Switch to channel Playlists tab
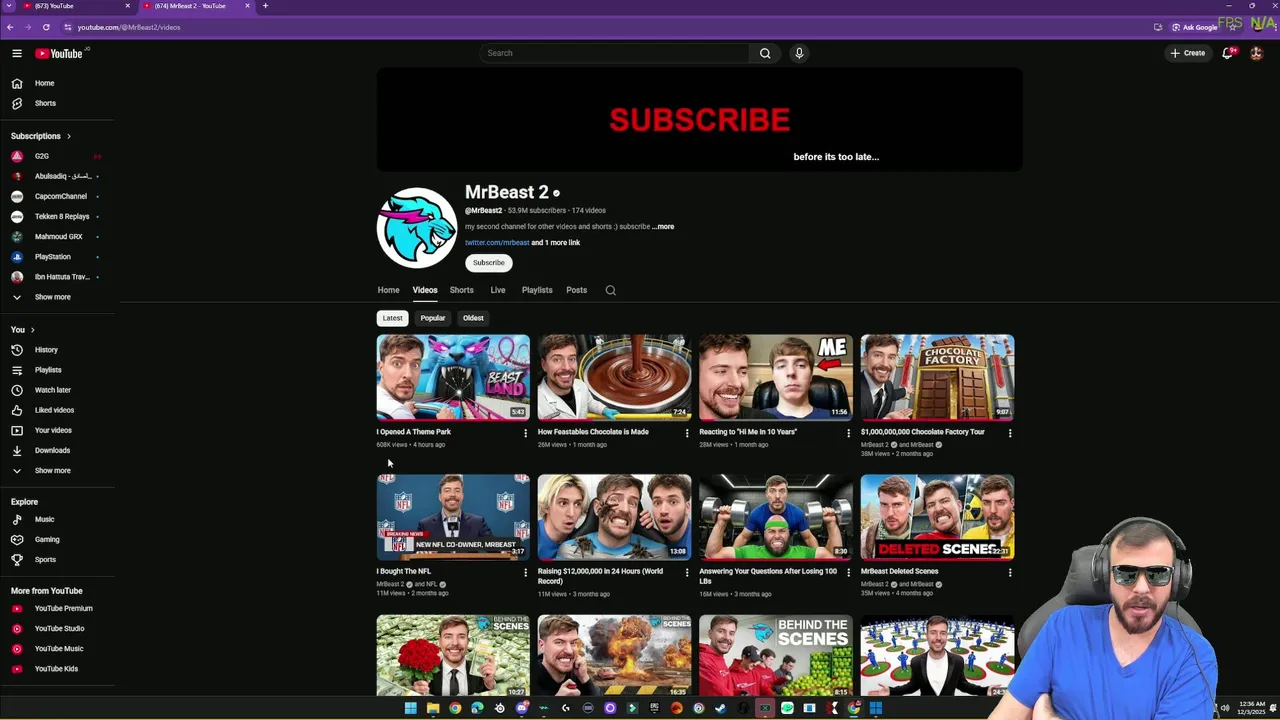1280x720 pixels. (537, 290)
